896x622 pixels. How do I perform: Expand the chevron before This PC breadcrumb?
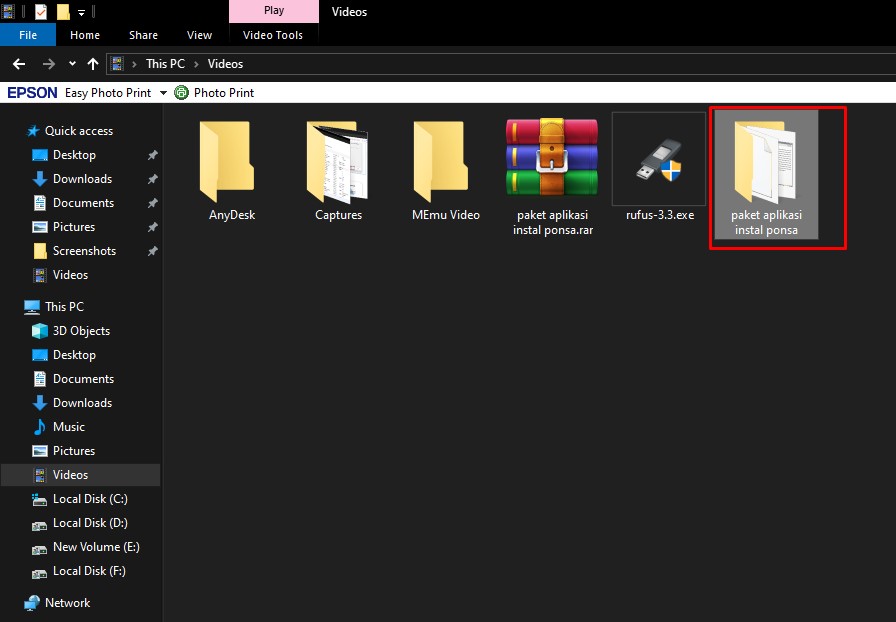[x=134, y=64]
